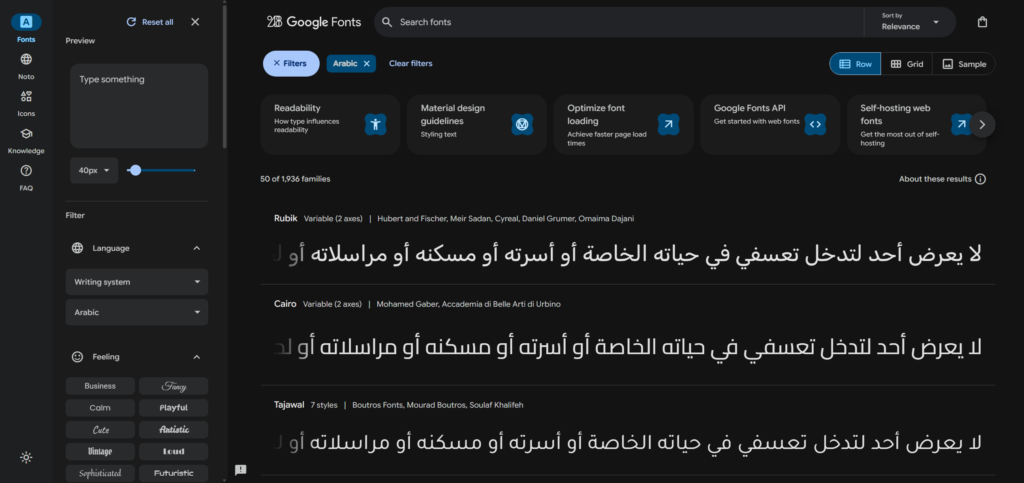Click the Language globe icon
Image resolution: width=1024 pixels, height=483 pixels.
coord(77,248)
